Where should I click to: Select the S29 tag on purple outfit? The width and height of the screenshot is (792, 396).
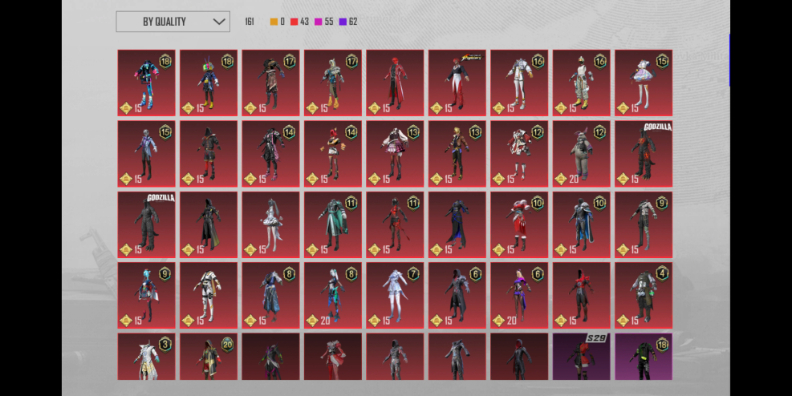point(597,338)
